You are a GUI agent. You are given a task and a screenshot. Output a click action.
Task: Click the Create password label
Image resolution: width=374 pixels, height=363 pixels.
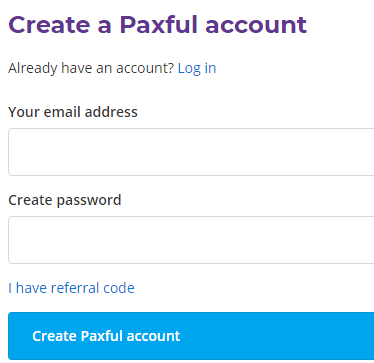point(65,200)
